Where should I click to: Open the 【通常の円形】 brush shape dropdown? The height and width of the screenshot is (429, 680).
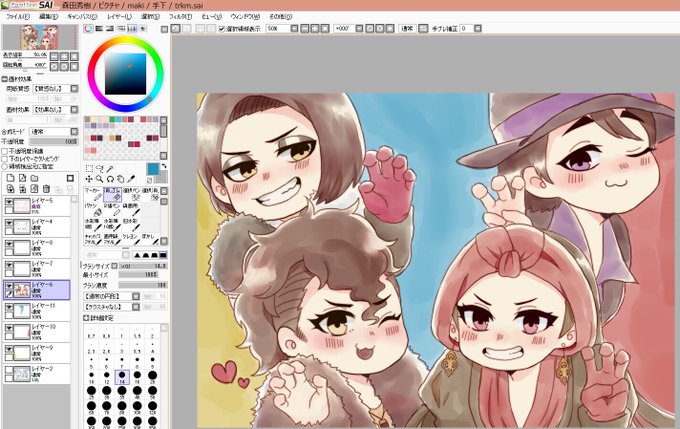(x=136, y=296)
